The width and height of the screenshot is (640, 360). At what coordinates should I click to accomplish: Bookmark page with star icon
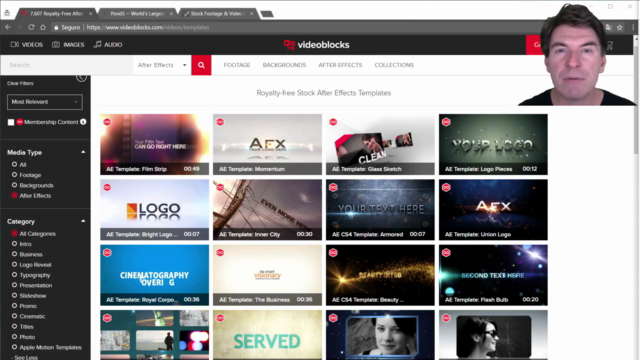tap(620, 27)
